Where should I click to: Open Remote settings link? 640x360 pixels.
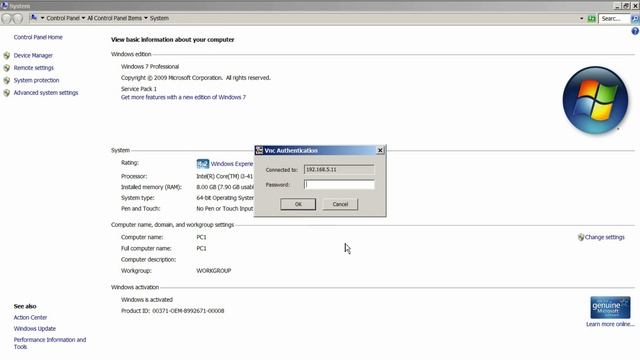tap(33, 68)
